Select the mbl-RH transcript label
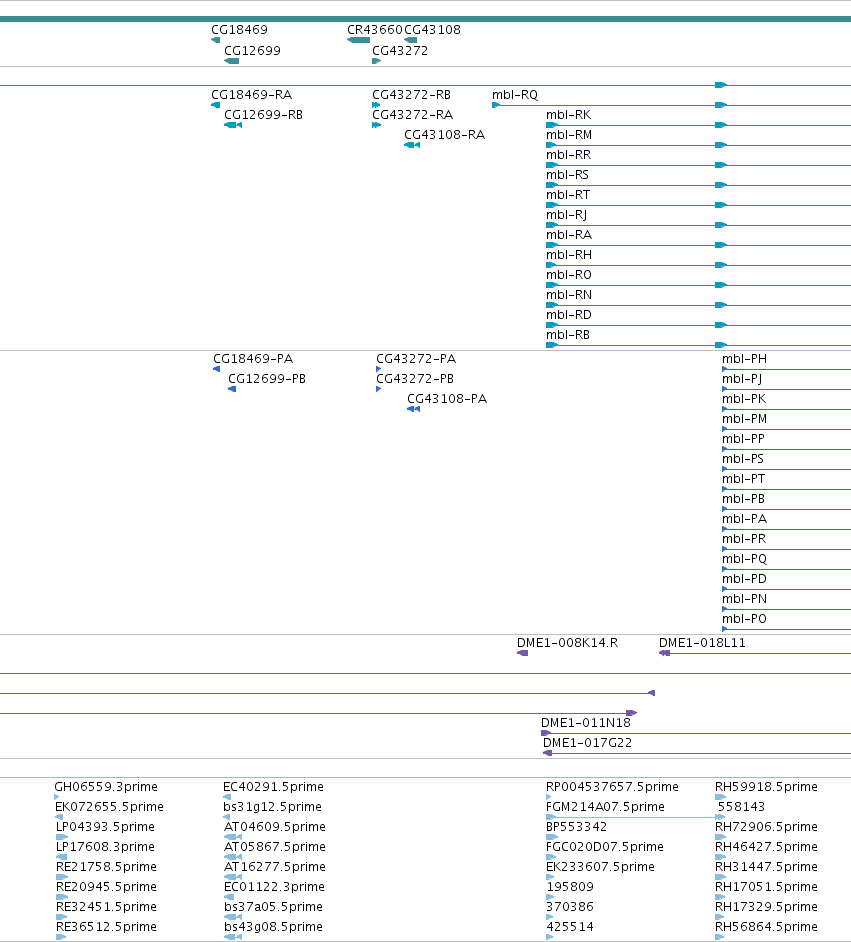The height and width of the screenshot is (942, 851). (569, 255)
